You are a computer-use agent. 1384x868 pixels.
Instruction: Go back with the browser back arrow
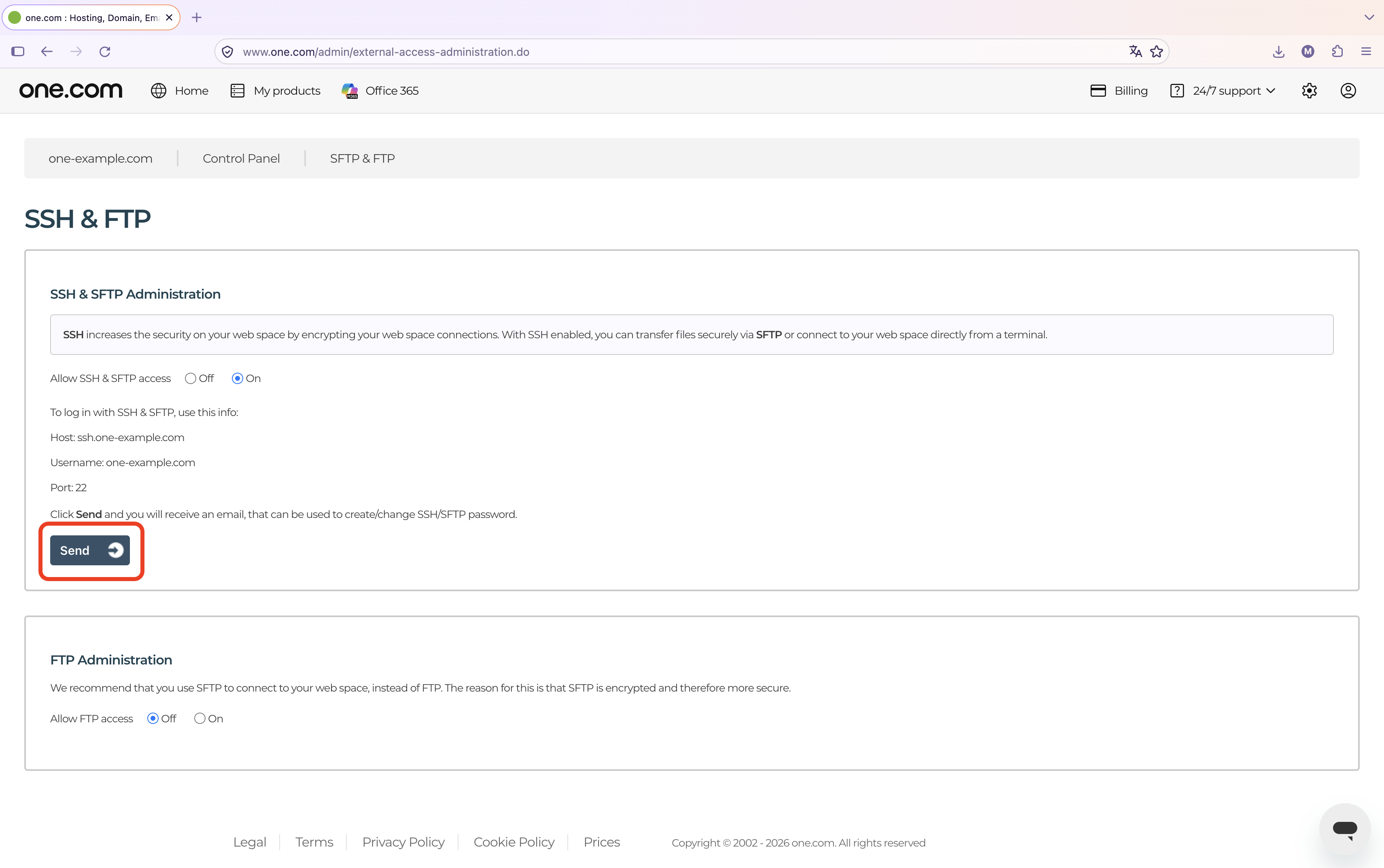pos(47,52)
